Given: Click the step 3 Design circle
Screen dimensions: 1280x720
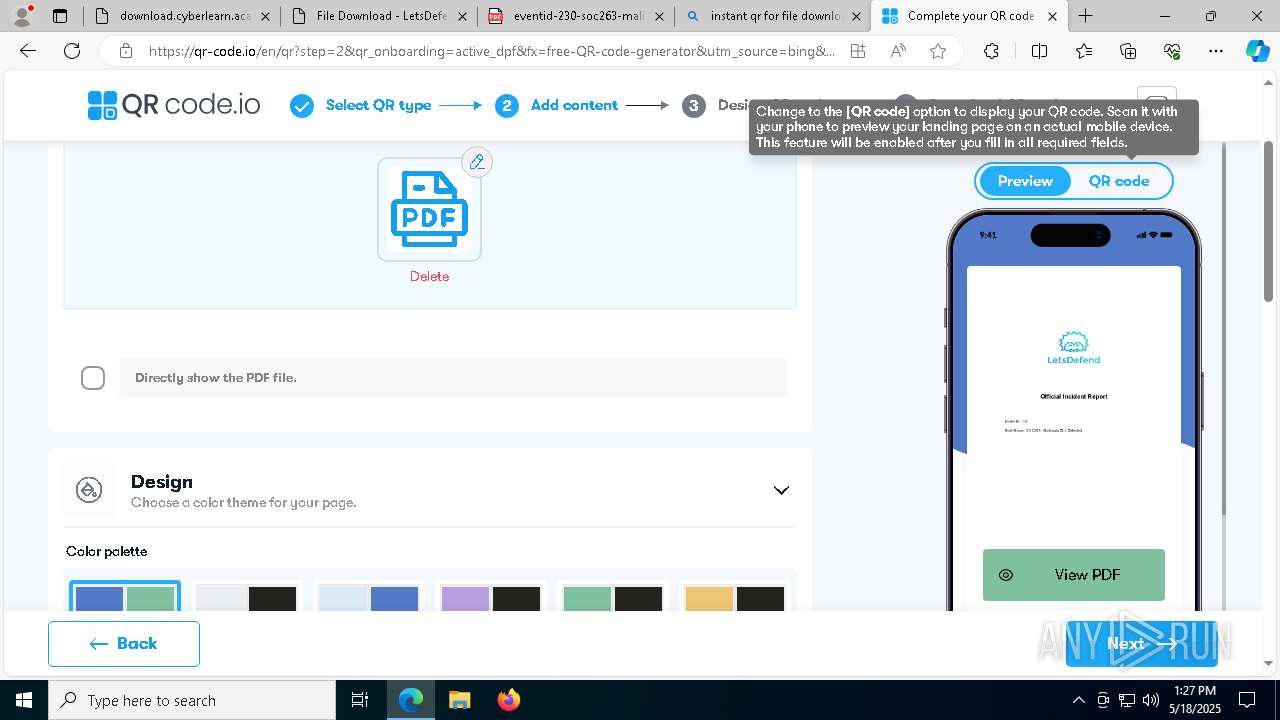Looking at the screenshot, I should click(x=694, y=105).
